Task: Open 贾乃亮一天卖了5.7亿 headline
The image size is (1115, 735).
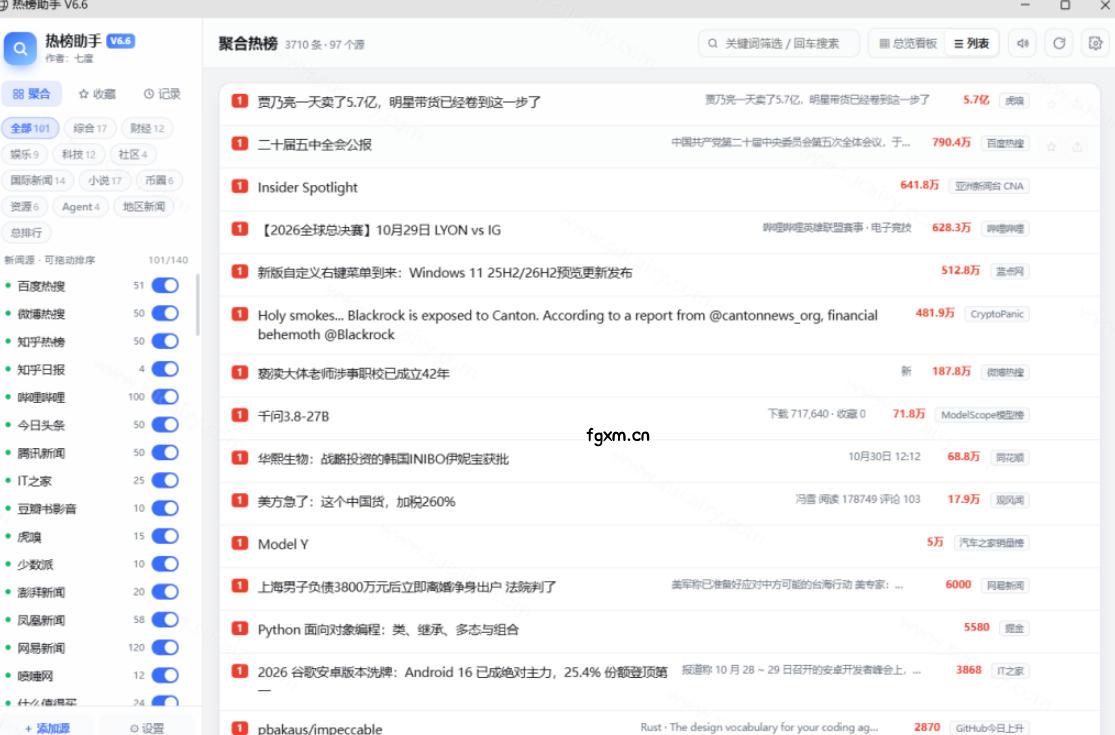Action: coord(399,102)
